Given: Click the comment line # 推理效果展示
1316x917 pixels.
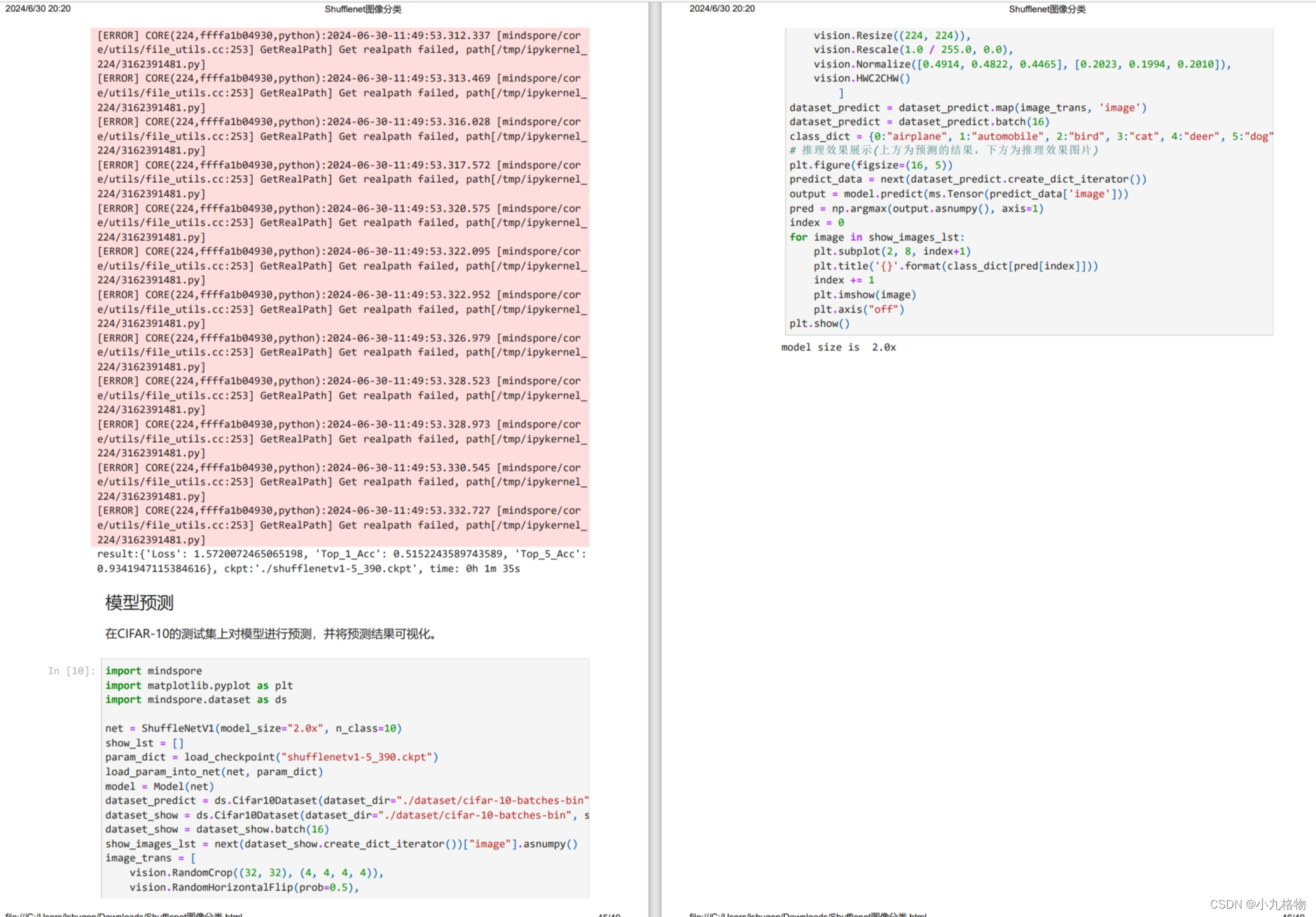Looking at the screenshot, I should 943,150.
